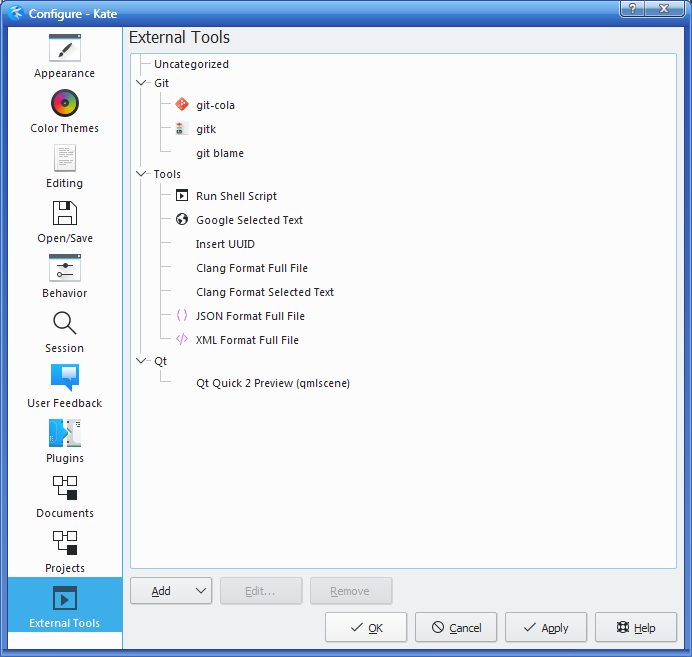The width and height of the screenshot is (692, 657).
Task: Click the Cancel button
Action: (x=456, y=627)
